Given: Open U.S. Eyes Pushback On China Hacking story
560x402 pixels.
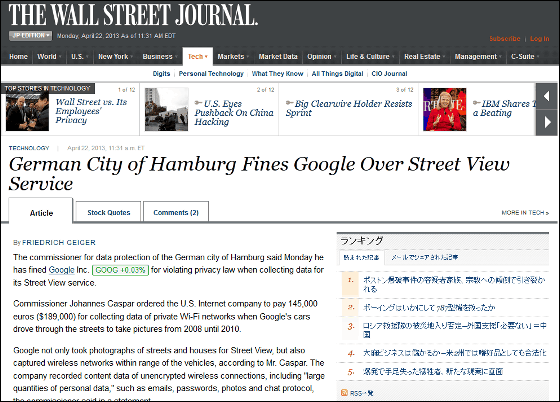Looking at the screenshot, I should click(234, 112).
